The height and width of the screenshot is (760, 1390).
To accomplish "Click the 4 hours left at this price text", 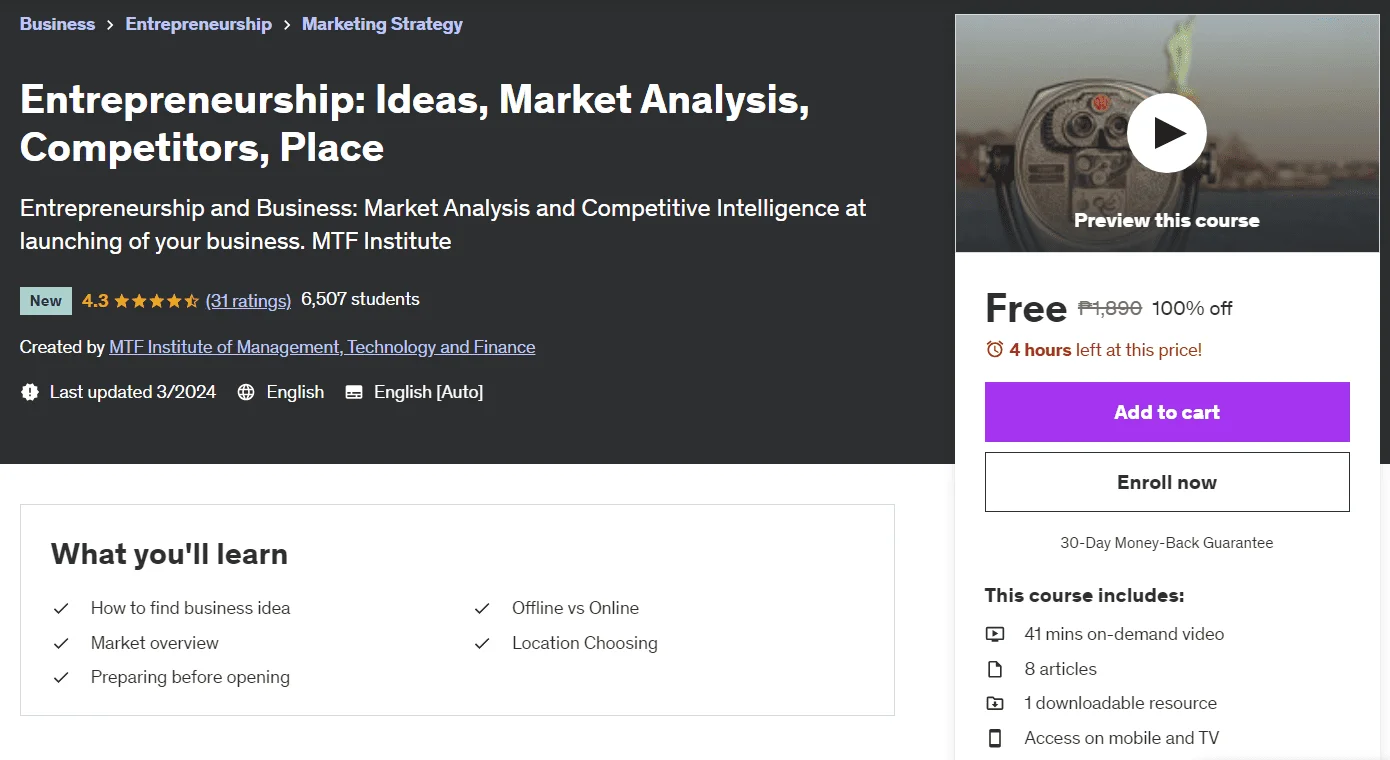I will click(1106, 350).
